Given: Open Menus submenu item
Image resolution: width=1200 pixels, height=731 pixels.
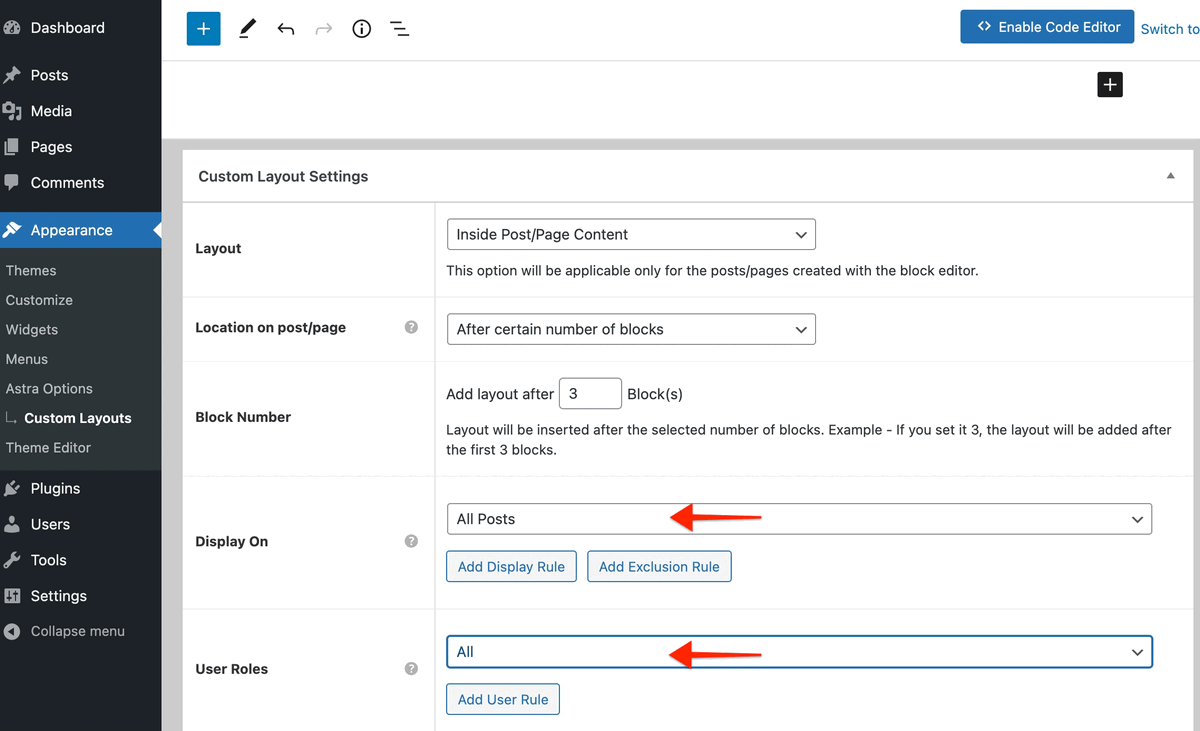Looking at the screenshot, I should (27, 359).
